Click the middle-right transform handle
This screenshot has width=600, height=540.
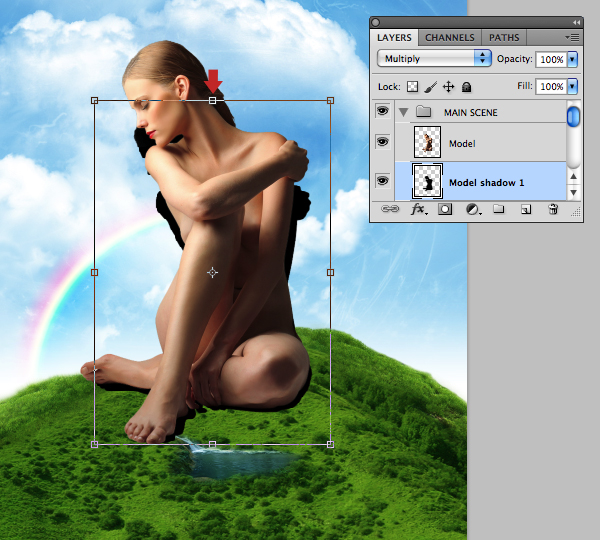point(331,272)
